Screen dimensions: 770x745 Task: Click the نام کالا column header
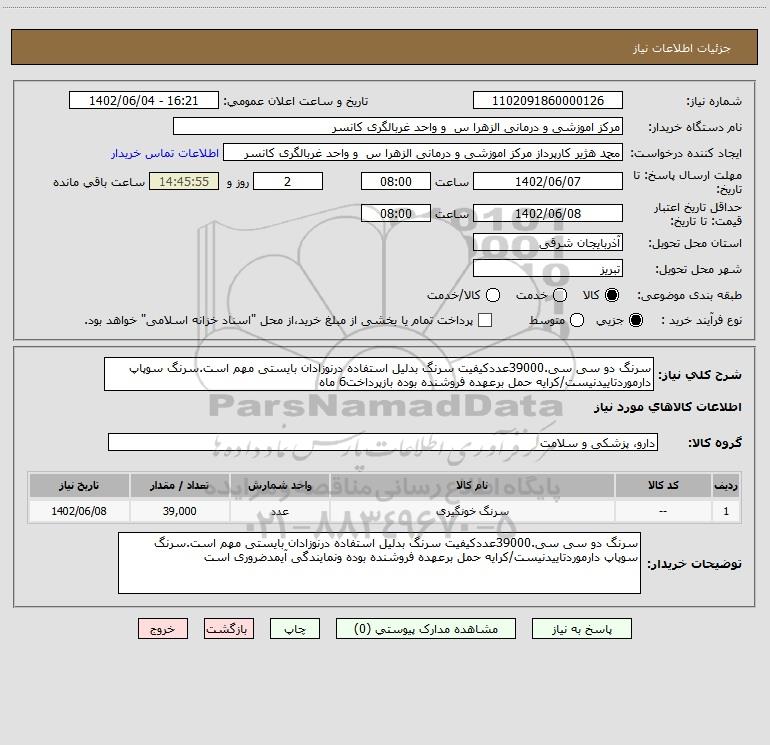[472, 485]
